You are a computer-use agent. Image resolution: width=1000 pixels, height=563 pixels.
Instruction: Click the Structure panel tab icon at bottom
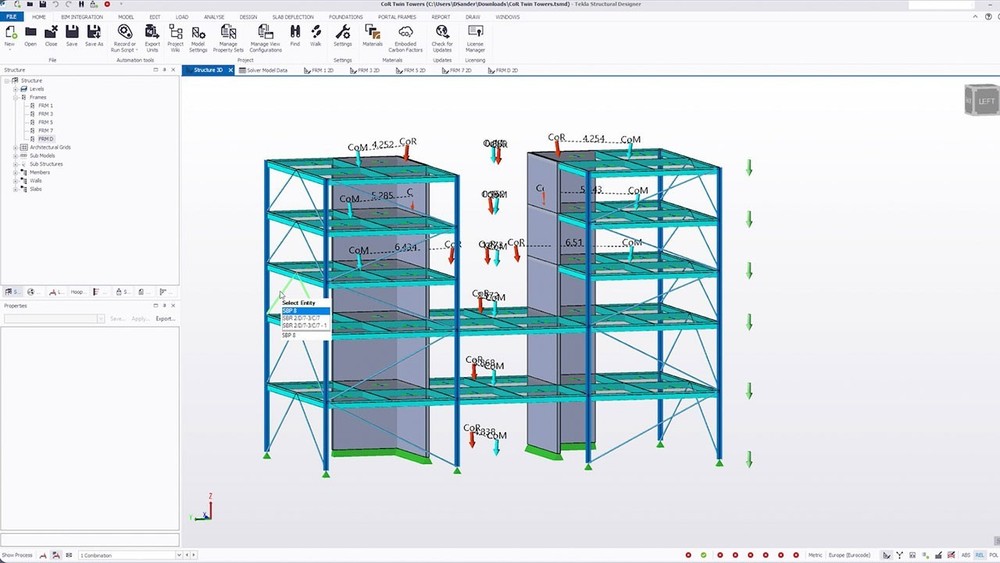tap(12, 291)
